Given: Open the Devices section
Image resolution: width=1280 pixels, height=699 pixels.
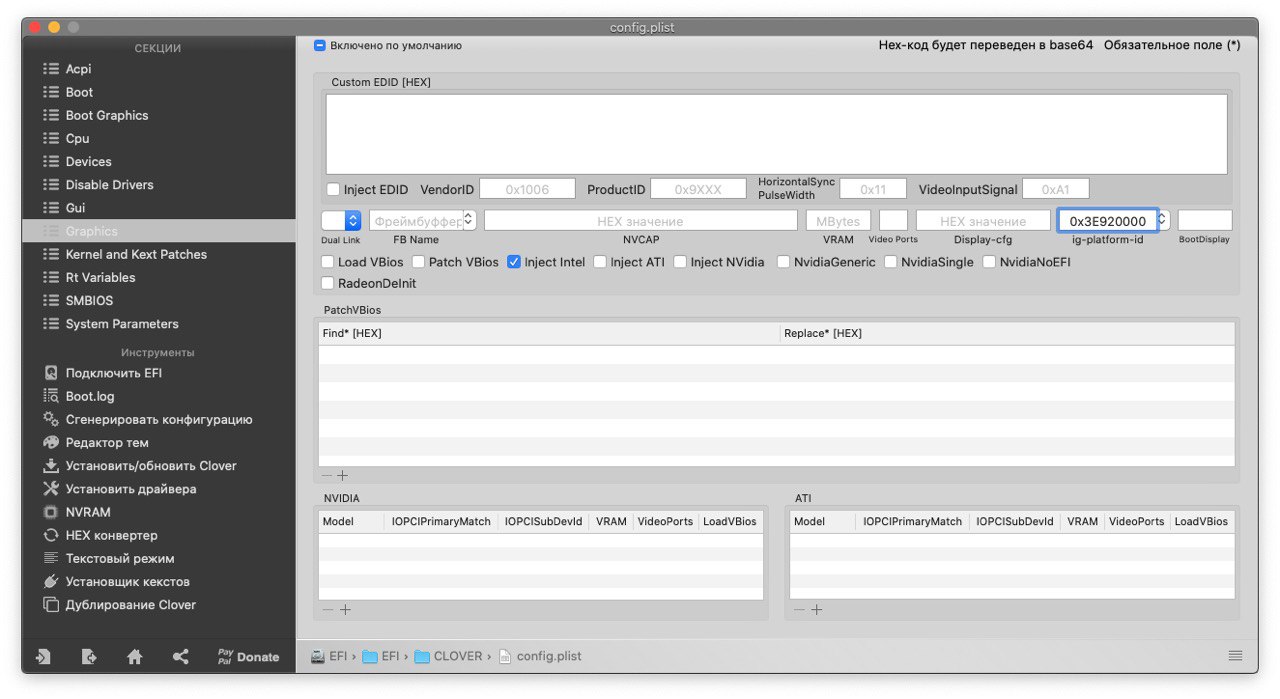Looking at the screenshot, I should pyautogui.click(x=88, y=161).
